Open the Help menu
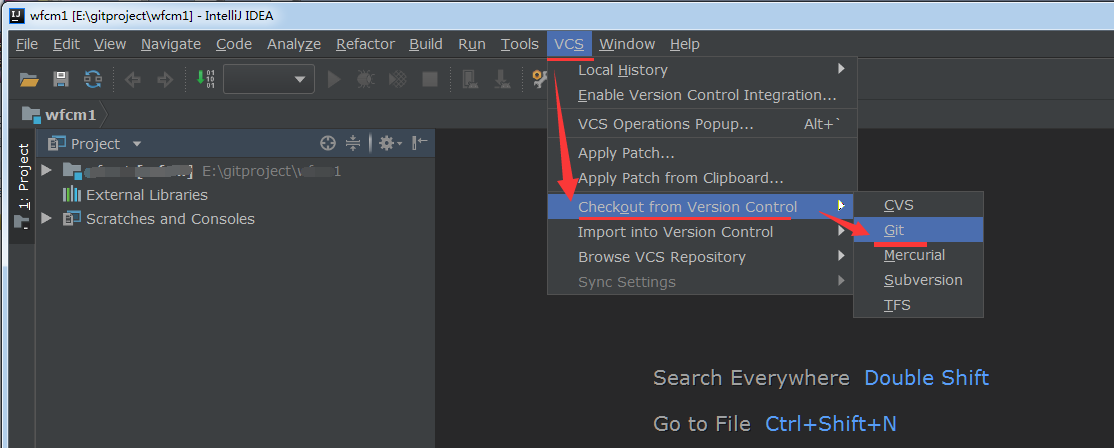 tap(685, 44)
